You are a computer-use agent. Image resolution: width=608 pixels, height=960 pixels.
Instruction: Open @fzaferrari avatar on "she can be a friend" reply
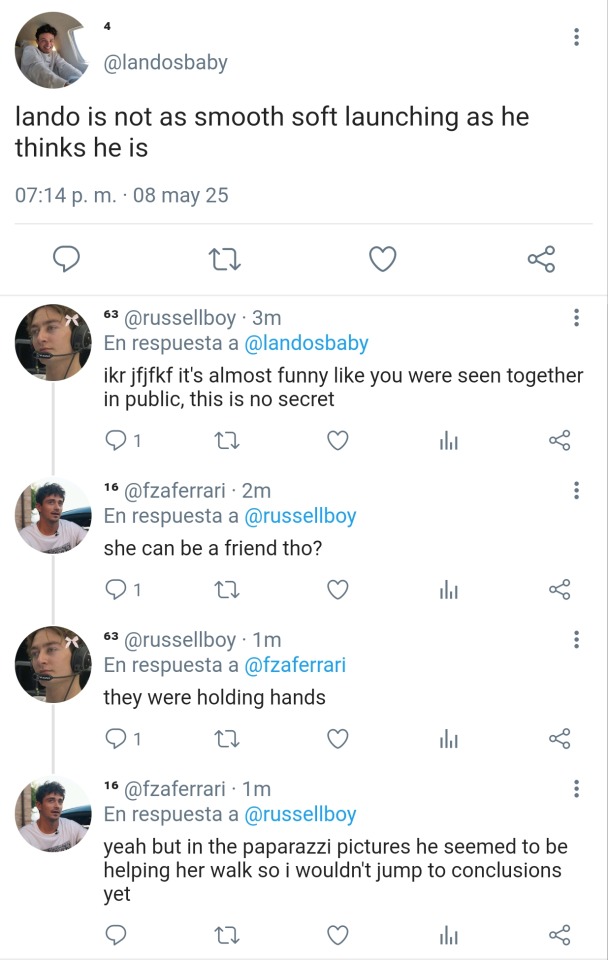pos(52,517)
